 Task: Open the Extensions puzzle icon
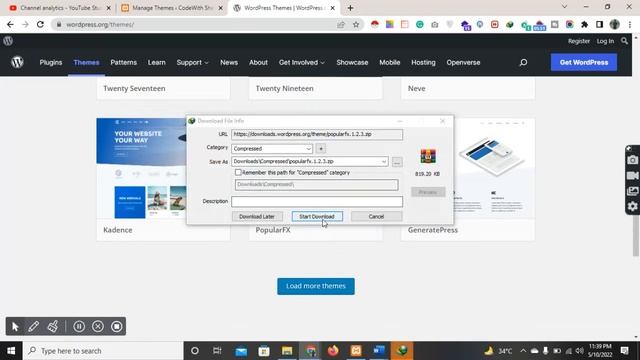584,24
